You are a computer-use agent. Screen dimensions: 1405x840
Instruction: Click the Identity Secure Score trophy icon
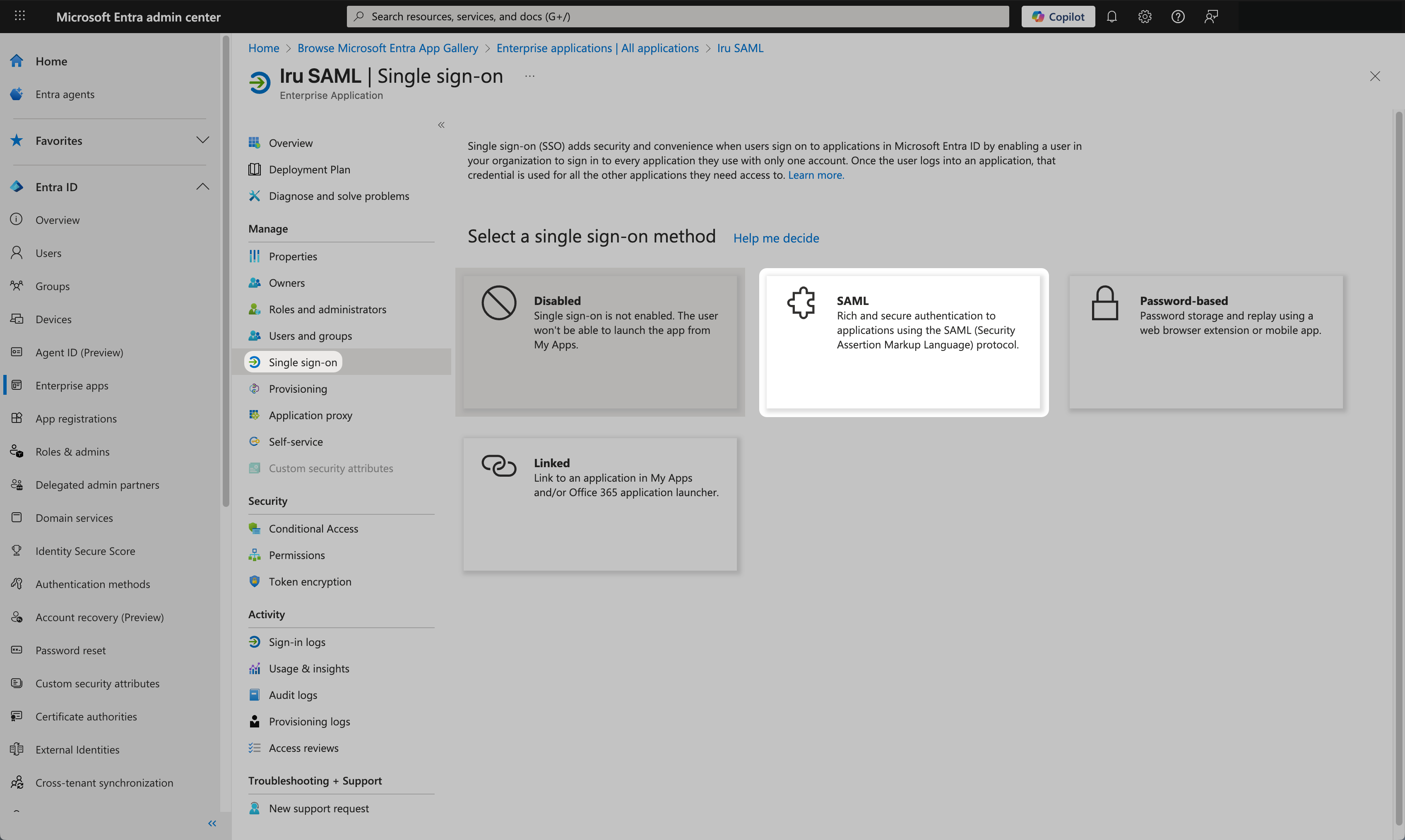tap(17, 551)
